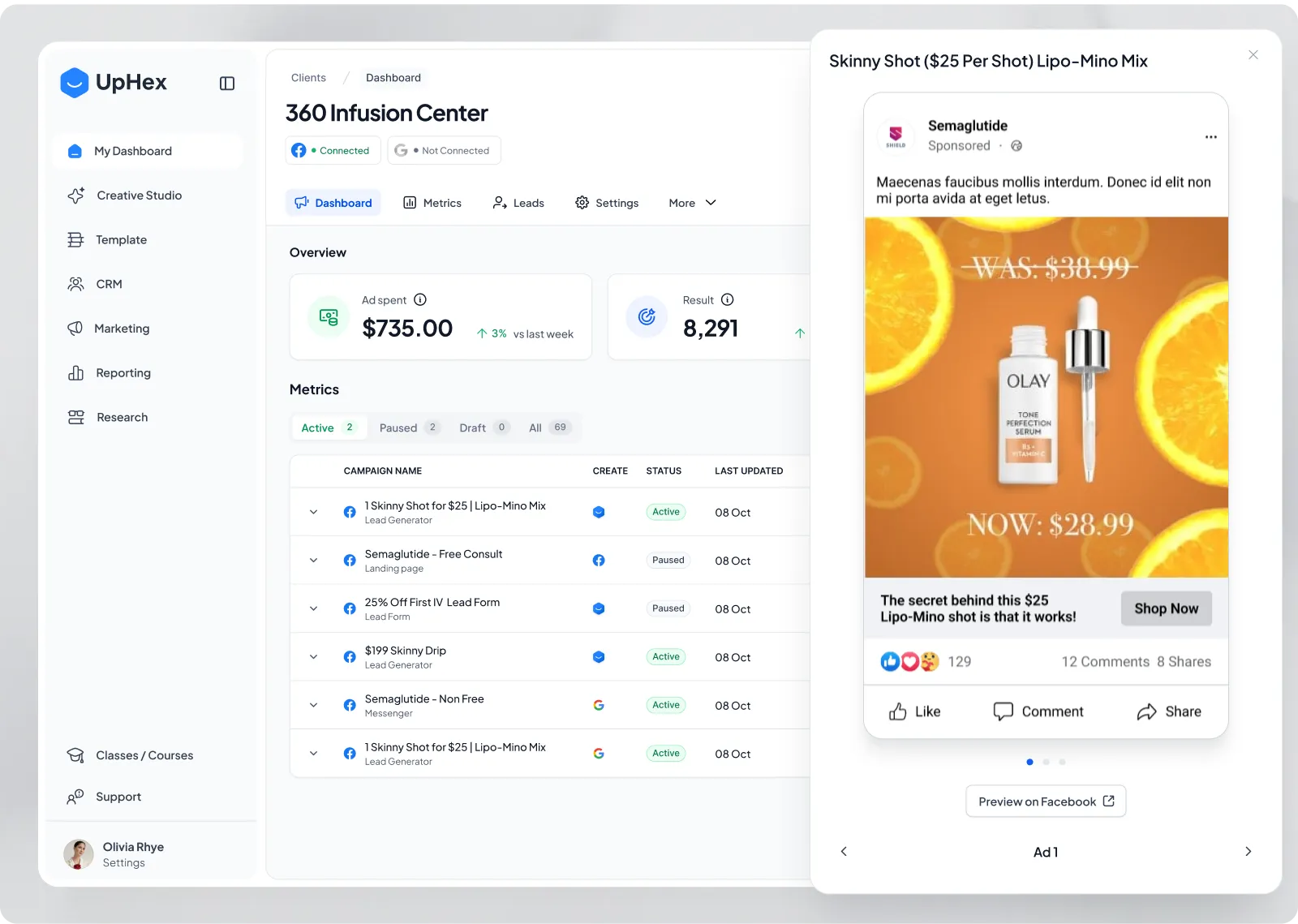Go to the next ad with right arrow
Image resolution: width=1298 pixels, height=924 pixels.
coord(1248,851)
